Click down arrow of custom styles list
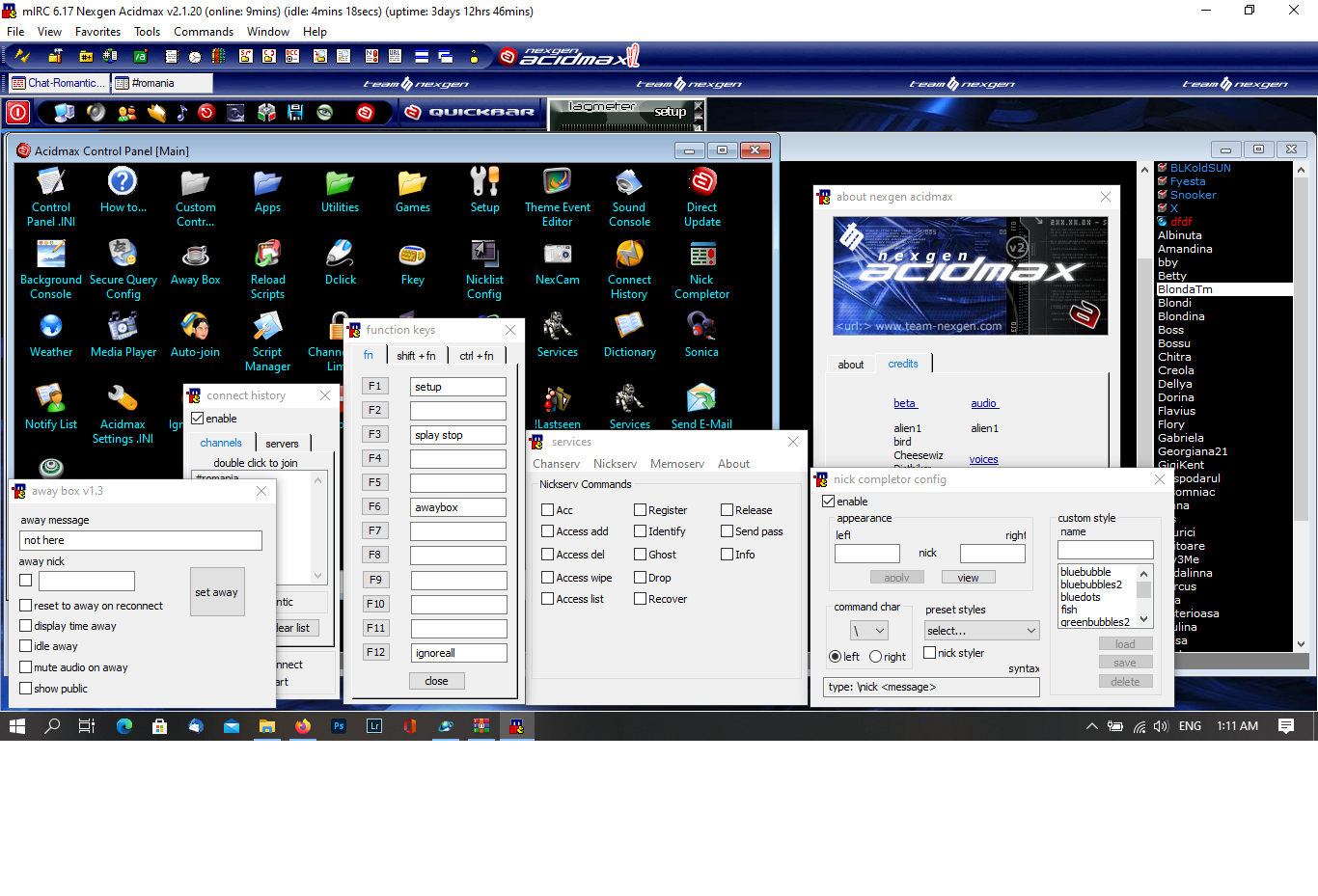Viewport: 1318px width, 896px height. [1144, 619]
